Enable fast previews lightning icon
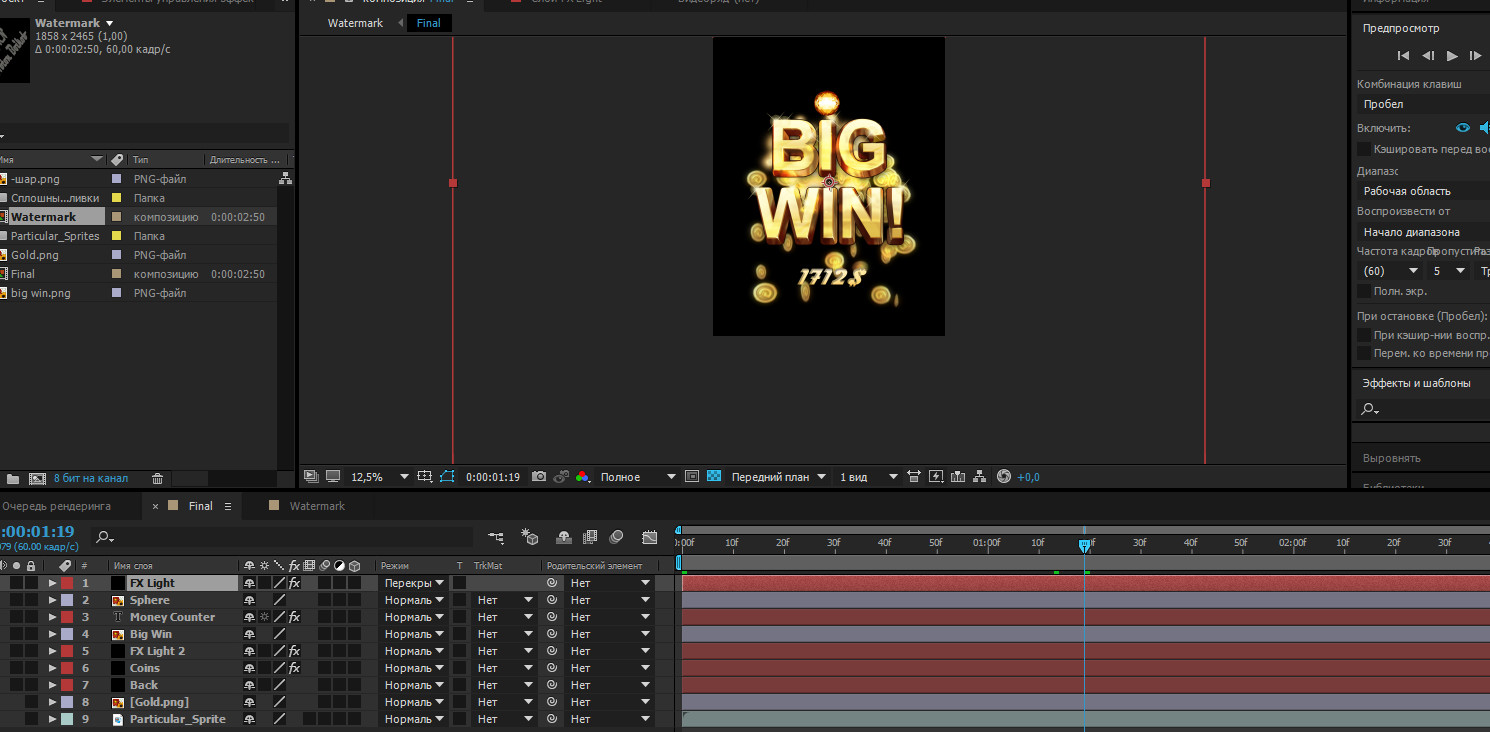The image size is (1490, 732). (x=936, y=477)
